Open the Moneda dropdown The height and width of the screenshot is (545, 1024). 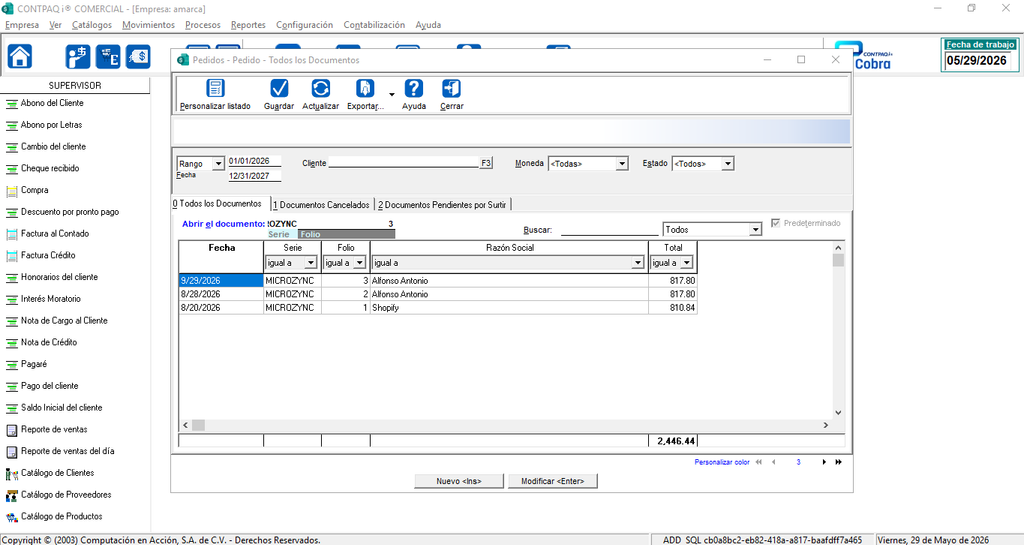[x=622, y=164]
